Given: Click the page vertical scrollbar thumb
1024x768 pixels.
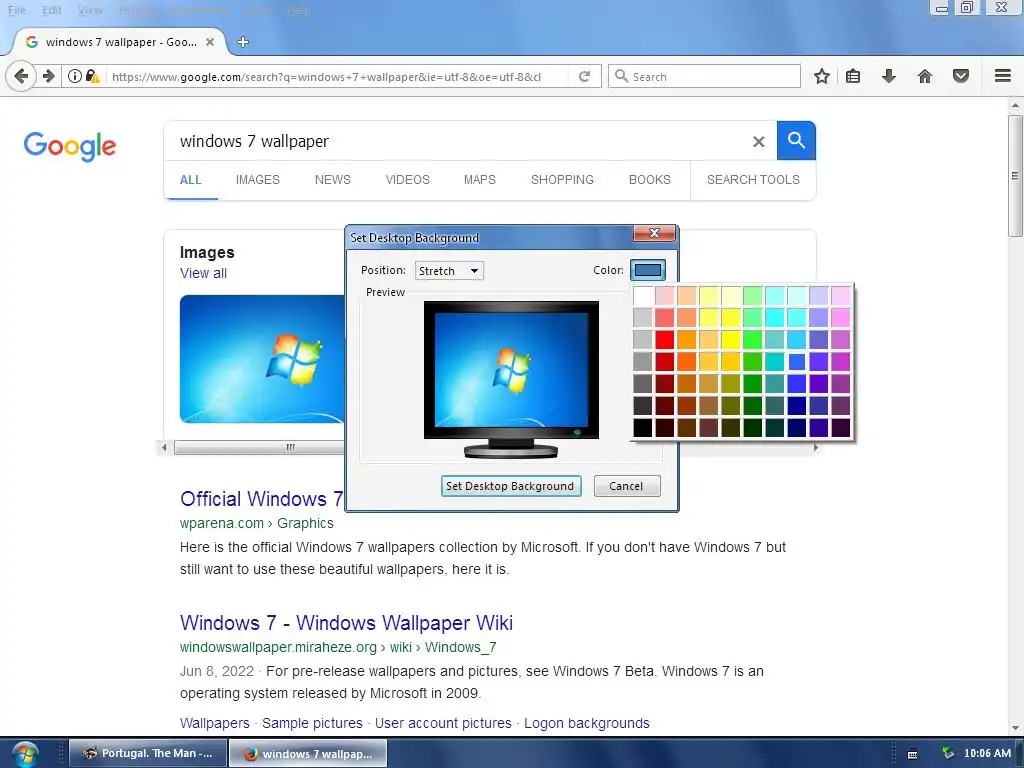Looking at the screenshot, I should (1015, 176).
